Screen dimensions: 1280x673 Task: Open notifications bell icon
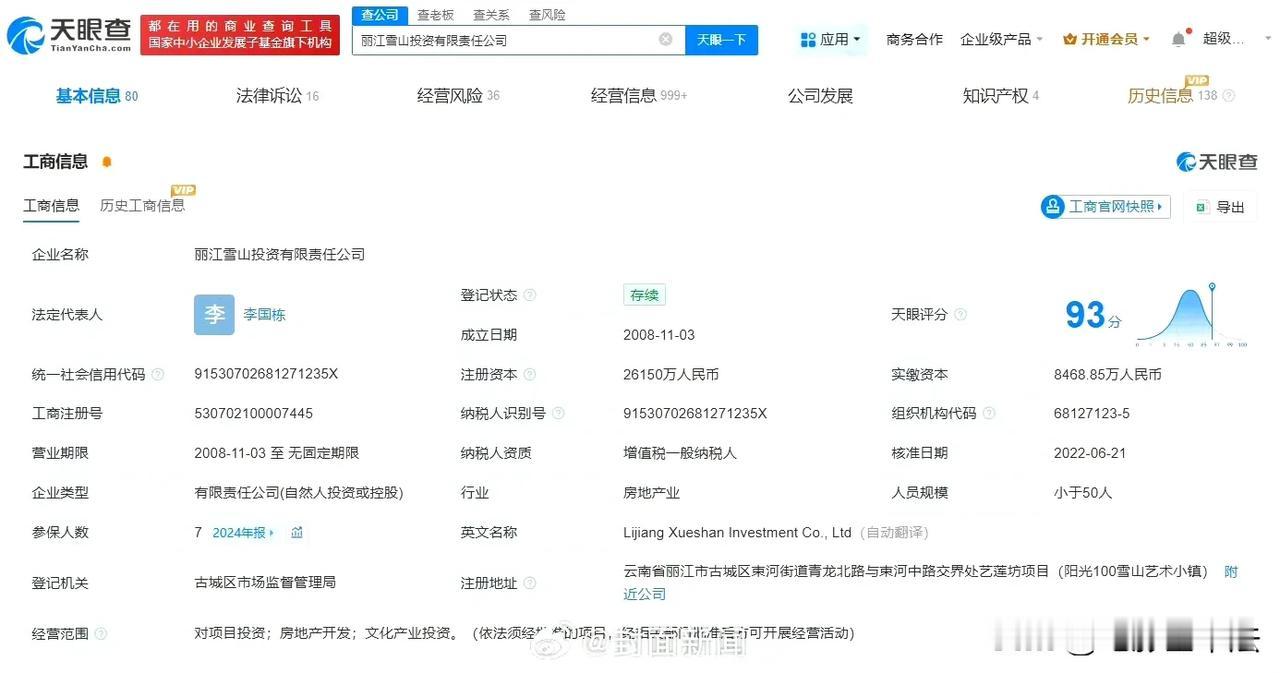pos(1179,39)
